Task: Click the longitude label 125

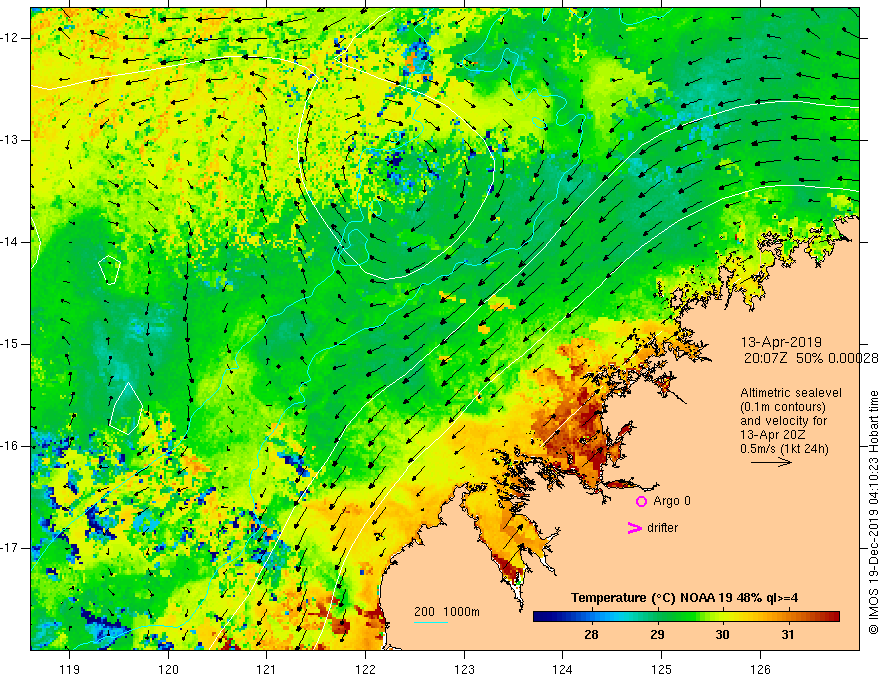Action: [x=661, y=669]
